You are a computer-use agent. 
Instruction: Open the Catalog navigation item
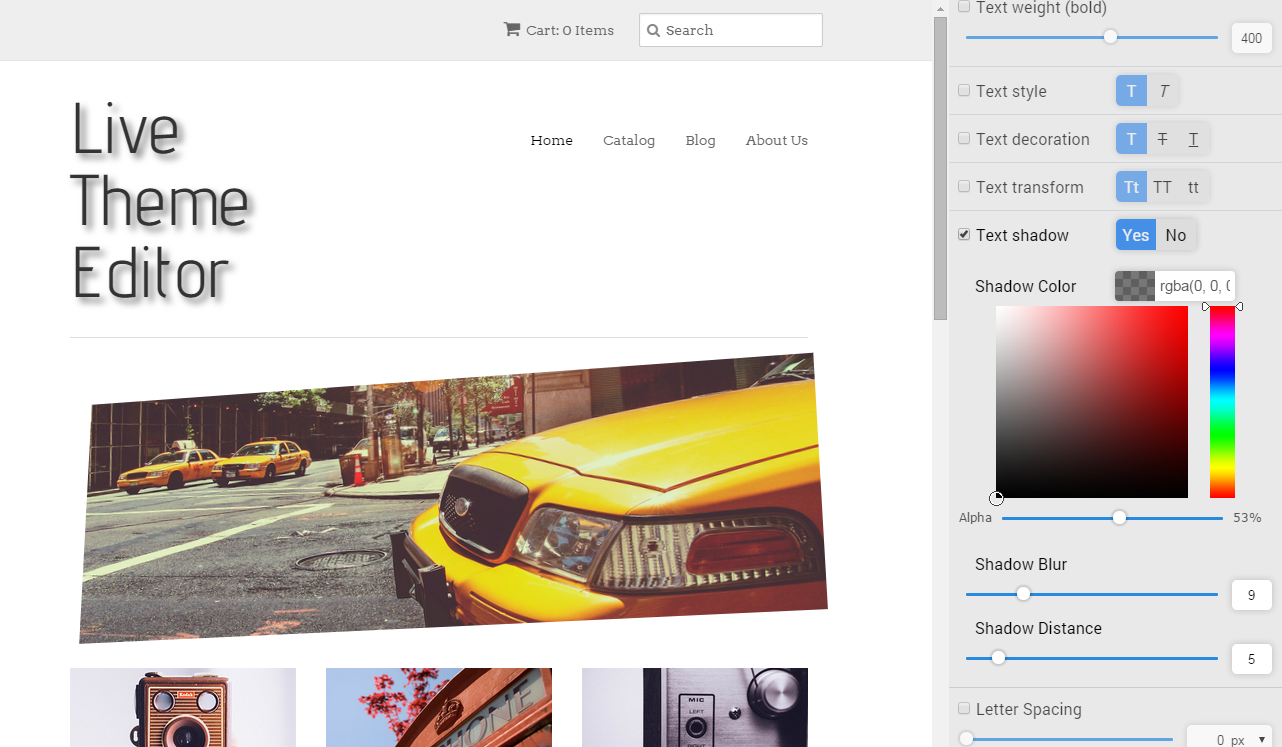629,140
